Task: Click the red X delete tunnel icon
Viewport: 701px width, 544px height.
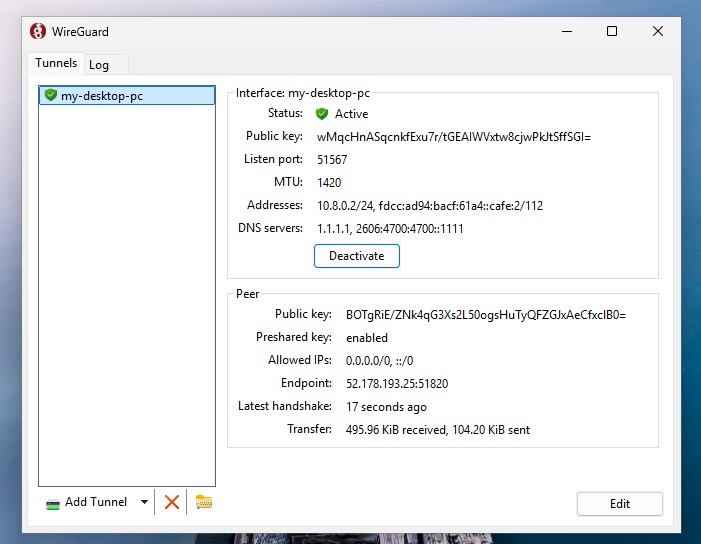Action: pyautogui.click(x=172, y=502)
